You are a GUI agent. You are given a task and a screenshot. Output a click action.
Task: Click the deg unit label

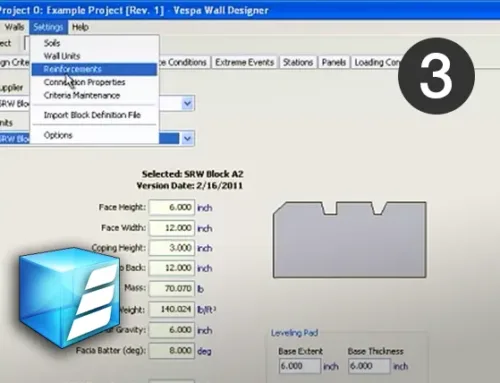pyautogui.click(x=204, y=351)
